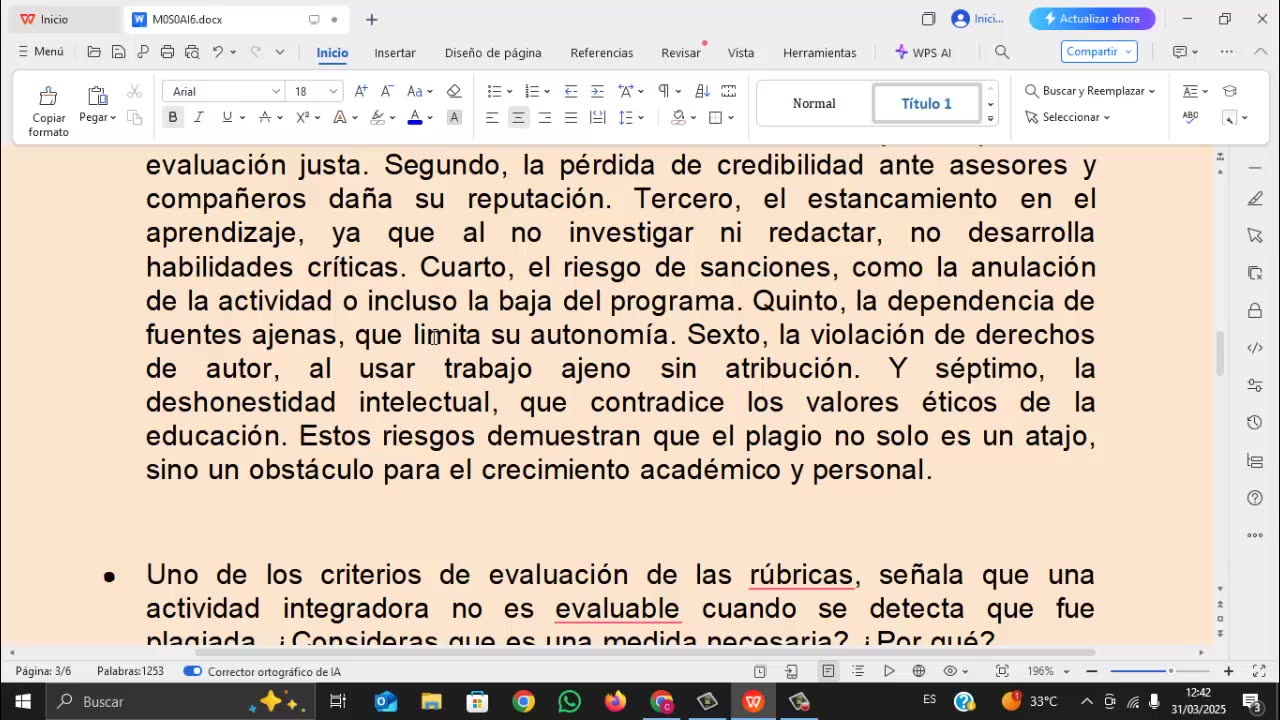Toggle the Corrector ortográfico de IA switch
Viewport: 1280px width, 720px height.
pyautogui.click(x=193, y=671)
